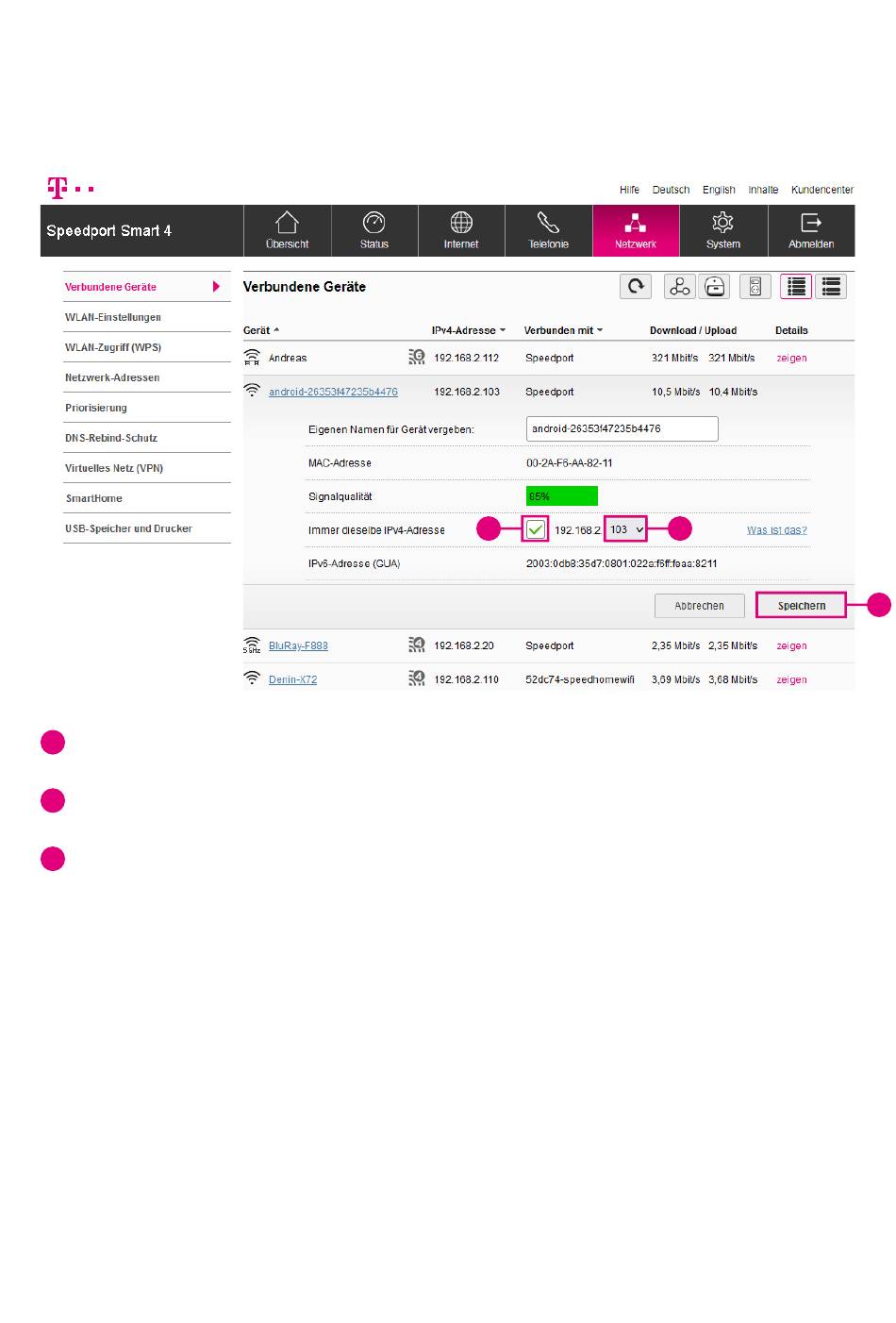Open SmartHome in the sidebar
The height and width of the screenshot is (1323, 896).
(147, 498)
